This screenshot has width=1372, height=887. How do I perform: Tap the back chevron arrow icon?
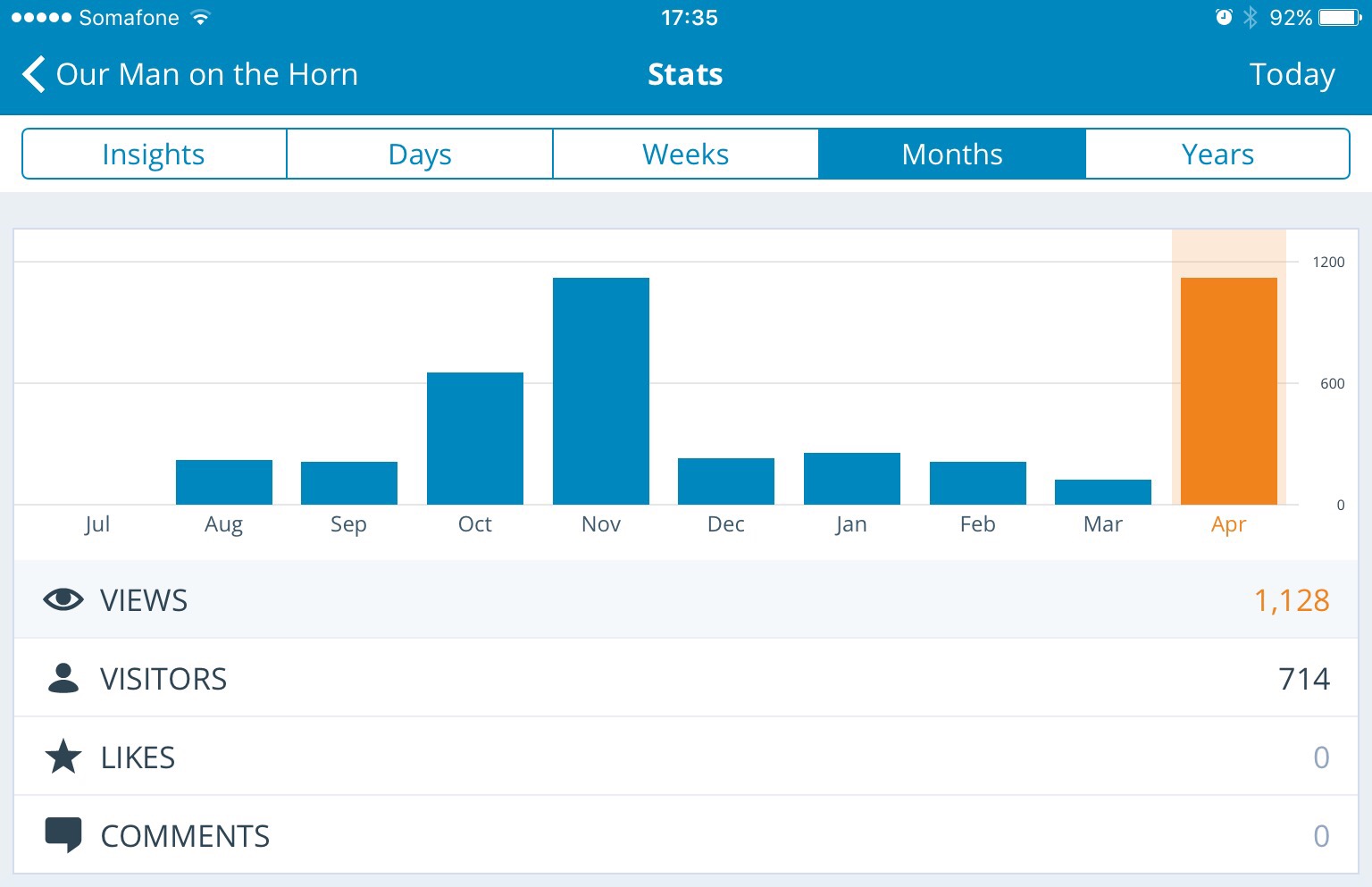click(x=34, y=75)
